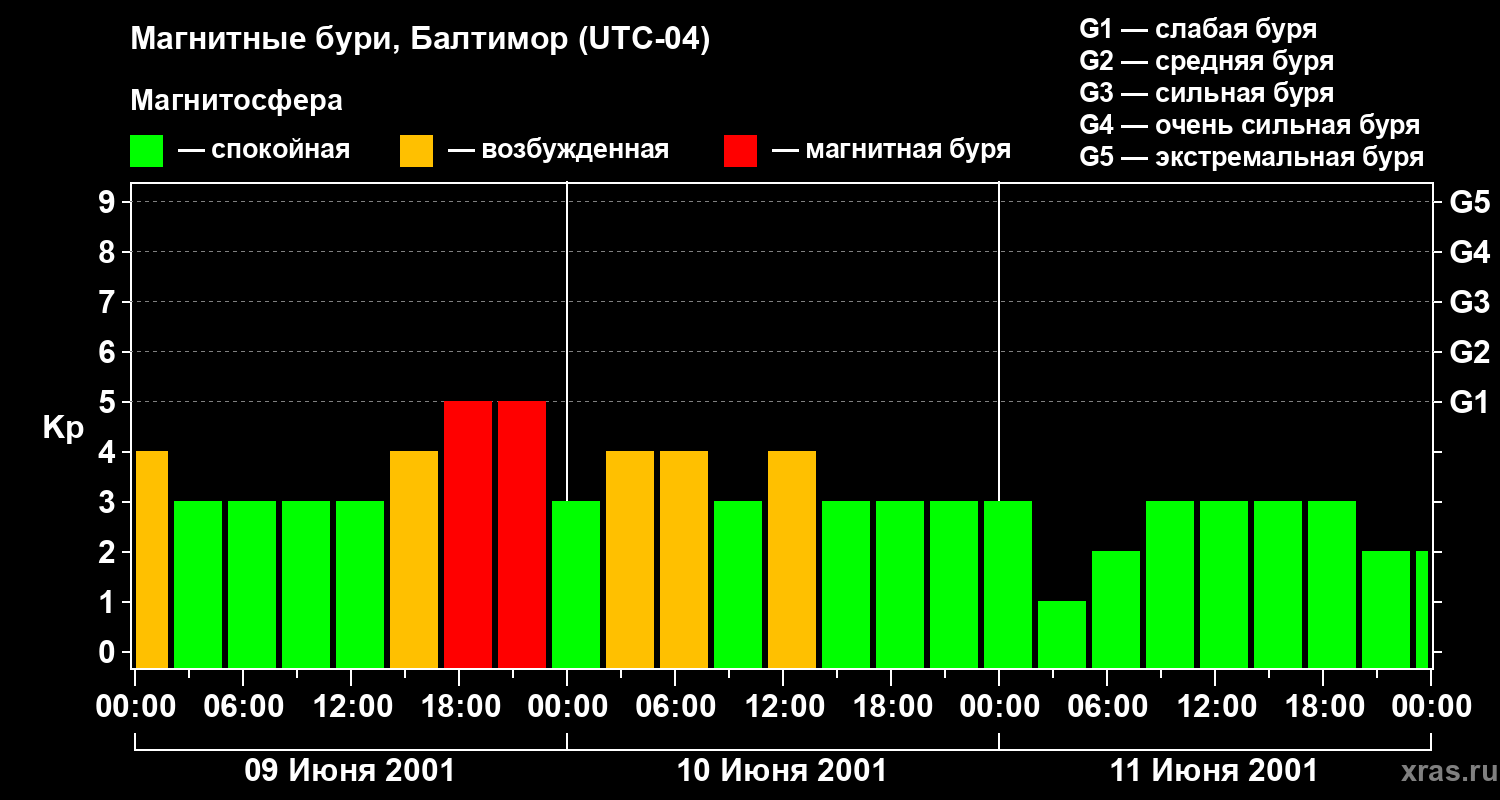Click the yellow bar at 12:00 on 10 Июня

tap(792, 559)
